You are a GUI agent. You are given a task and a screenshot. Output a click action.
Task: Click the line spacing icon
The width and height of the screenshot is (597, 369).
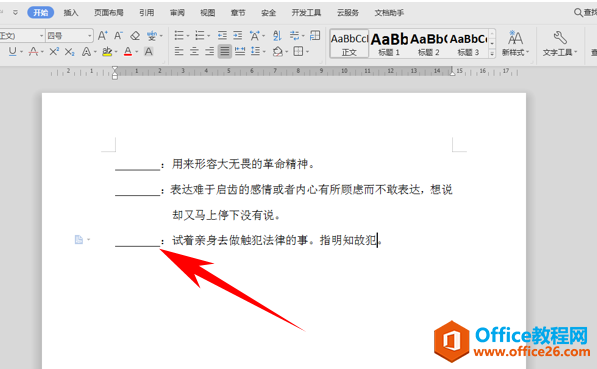[x=256, y=51]
